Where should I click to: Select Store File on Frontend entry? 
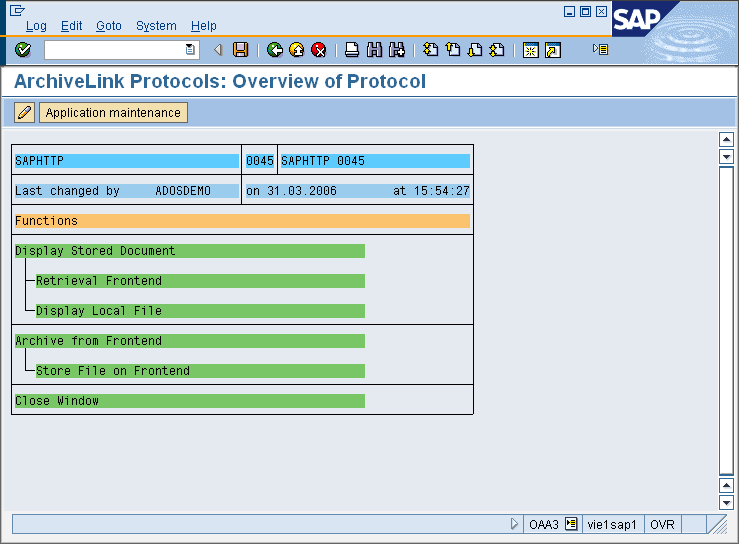112,371
